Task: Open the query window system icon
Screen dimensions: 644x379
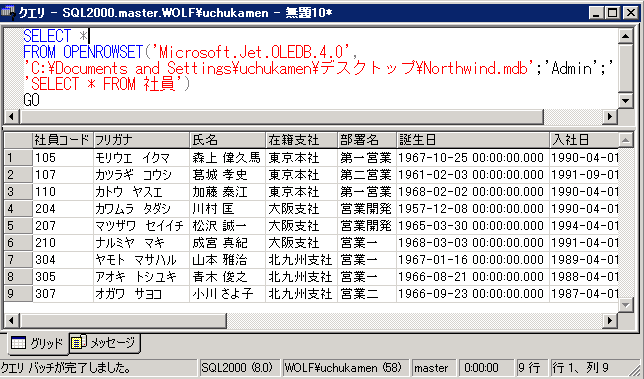Action: pyautogui.click(x=8, y=12)
